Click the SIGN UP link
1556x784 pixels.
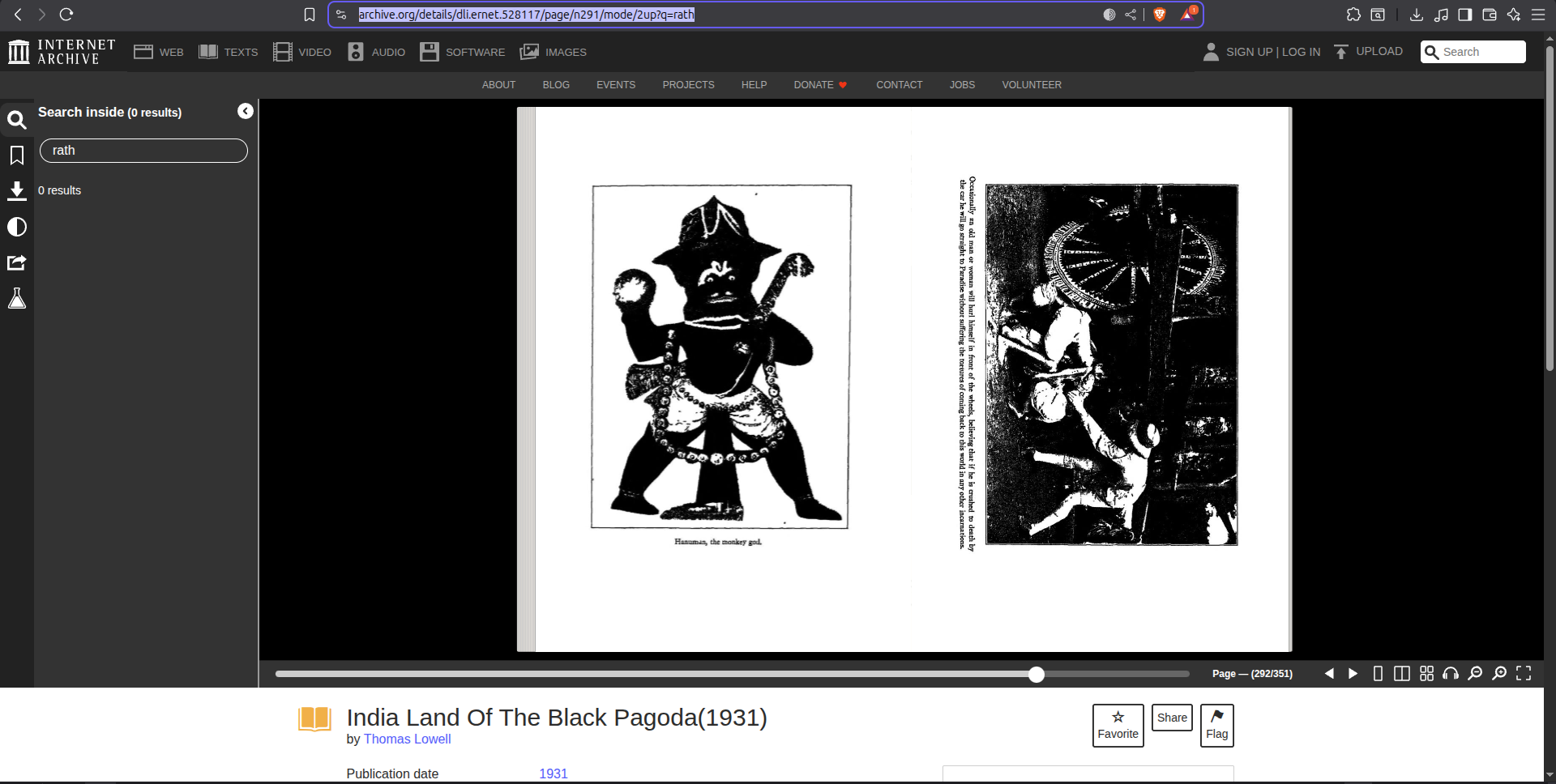(x=1250, y=52)
